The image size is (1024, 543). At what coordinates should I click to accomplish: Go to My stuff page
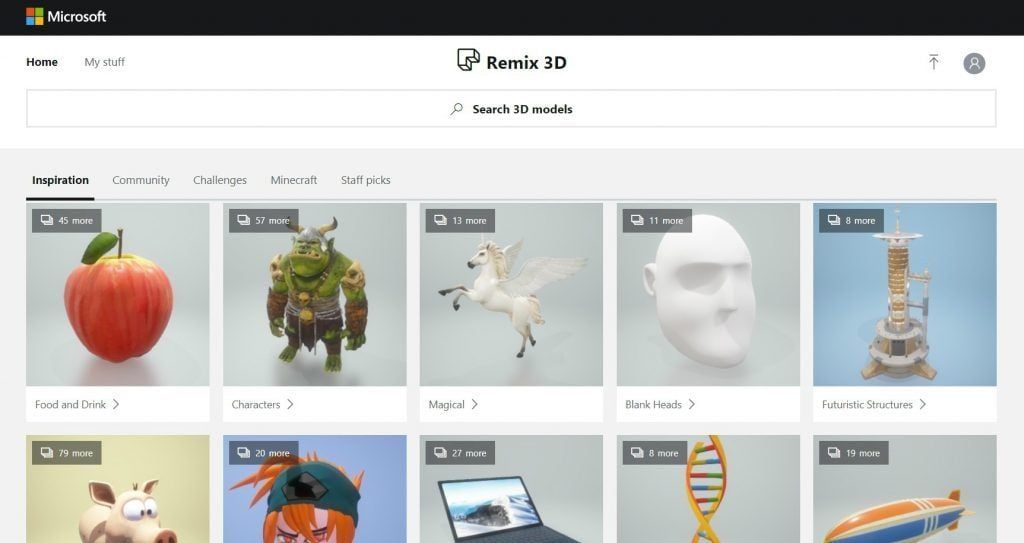[104, 62]
